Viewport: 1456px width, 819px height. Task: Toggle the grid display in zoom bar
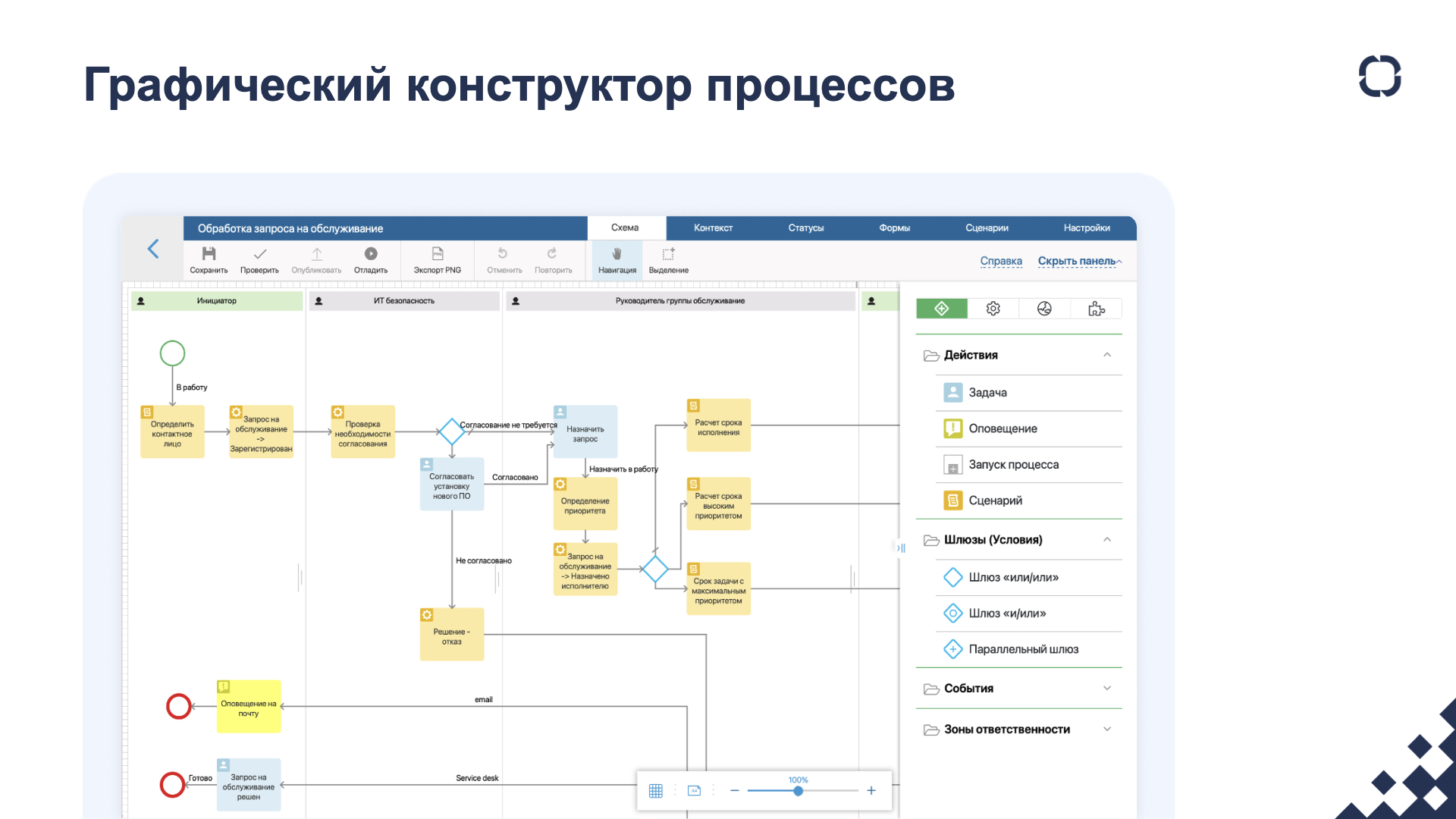[x=656, y=791]
